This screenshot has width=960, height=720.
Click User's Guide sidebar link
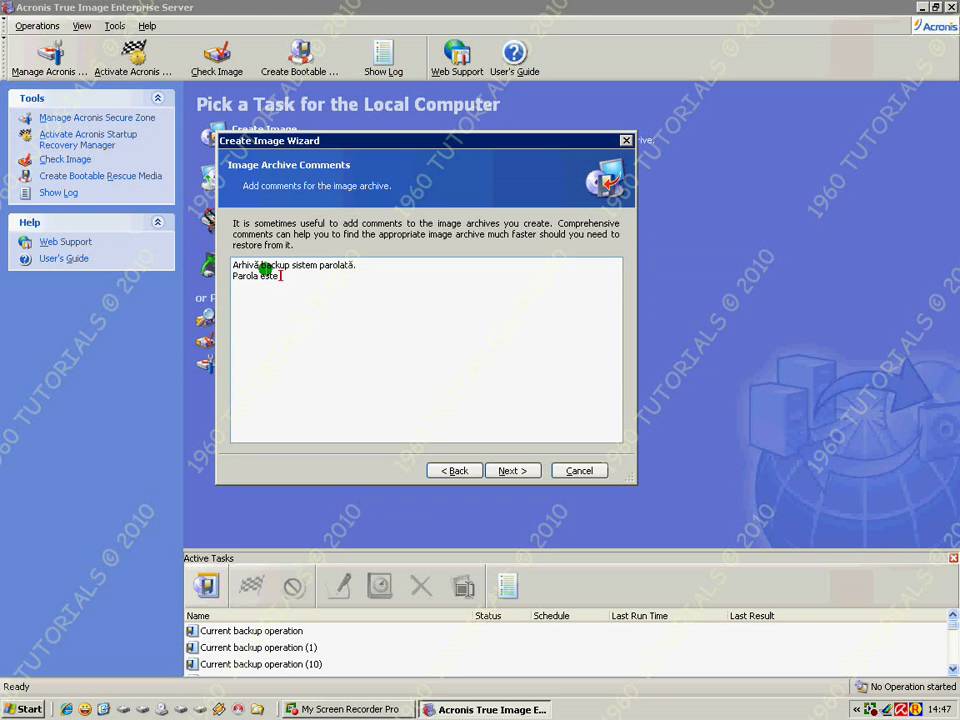(64, 258)
